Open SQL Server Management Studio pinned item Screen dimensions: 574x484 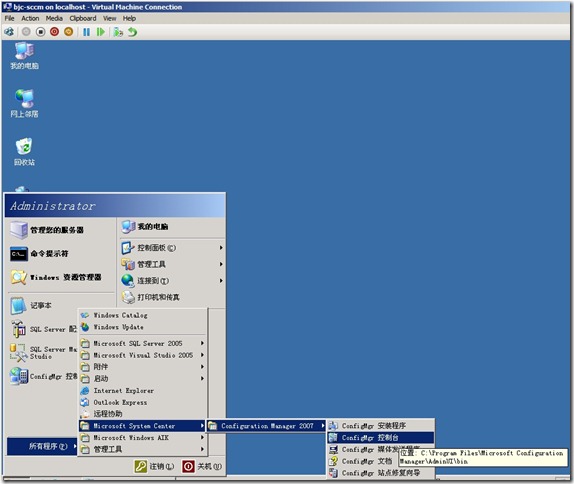coord(43,353)
